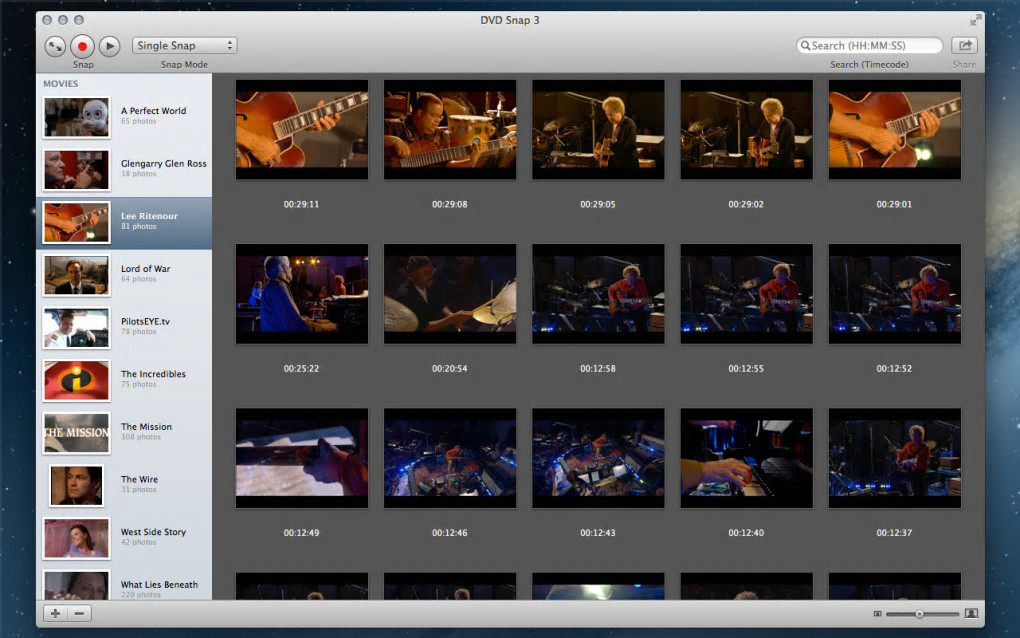Click the large thumbnail size icon
1020x638 pixels.
971,613
